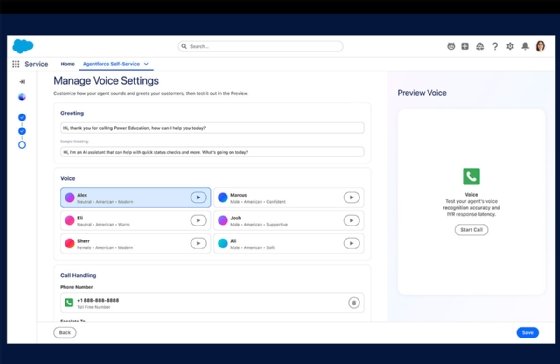Select the Ali voice card
Screen dimensions: 560x364
click(289, 244)
